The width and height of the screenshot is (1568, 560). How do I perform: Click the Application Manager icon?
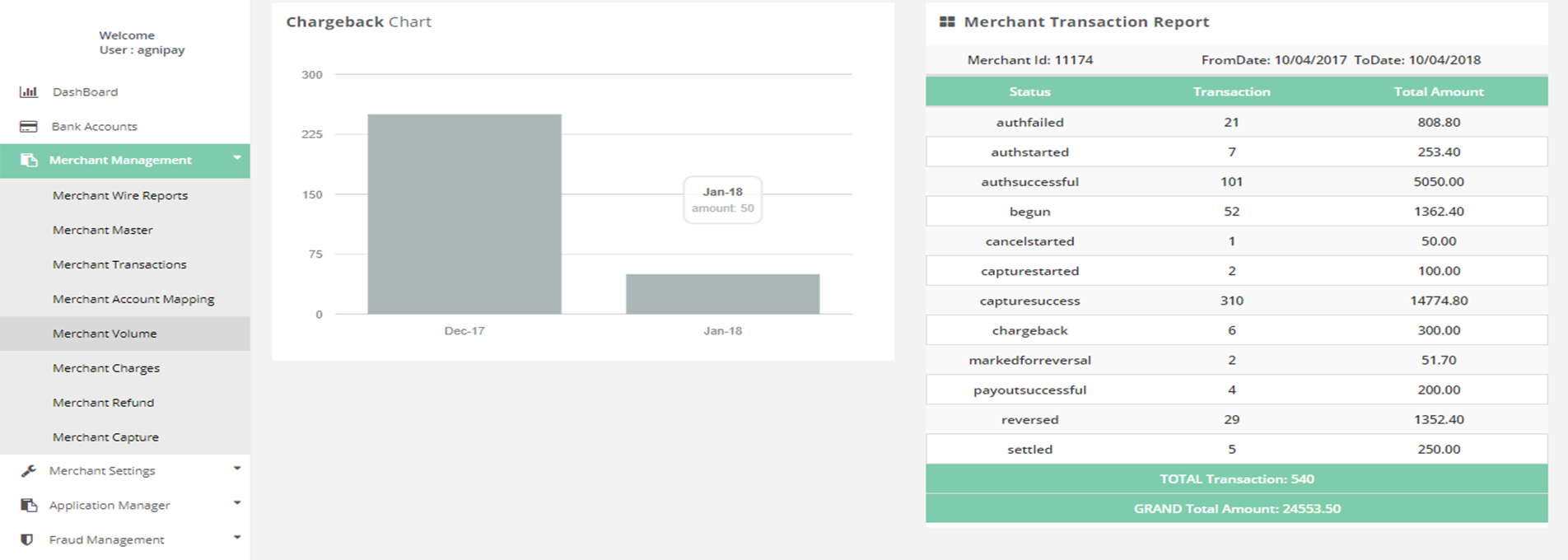pyautogui.click(x=29, y=506)
